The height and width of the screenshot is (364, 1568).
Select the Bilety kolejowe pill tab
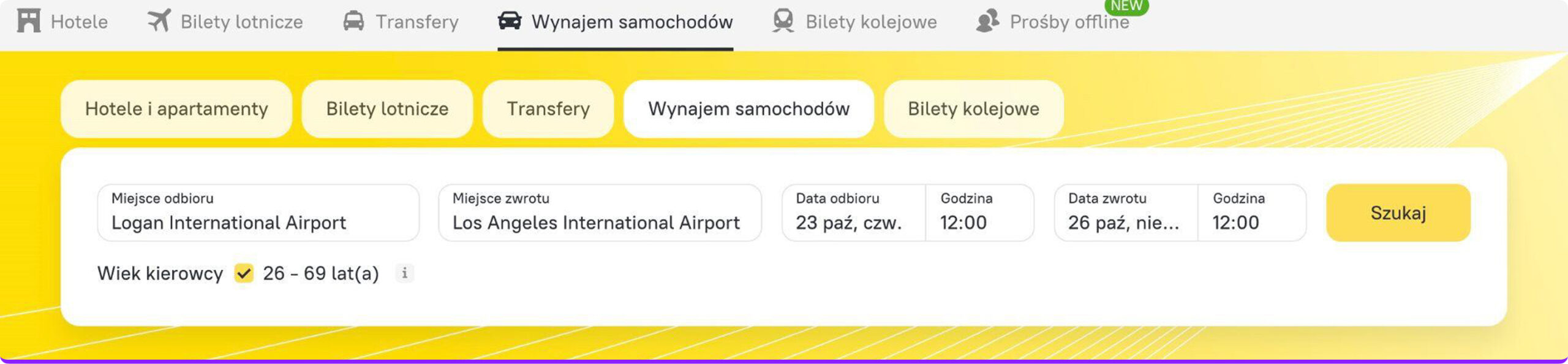pos(973,109)
